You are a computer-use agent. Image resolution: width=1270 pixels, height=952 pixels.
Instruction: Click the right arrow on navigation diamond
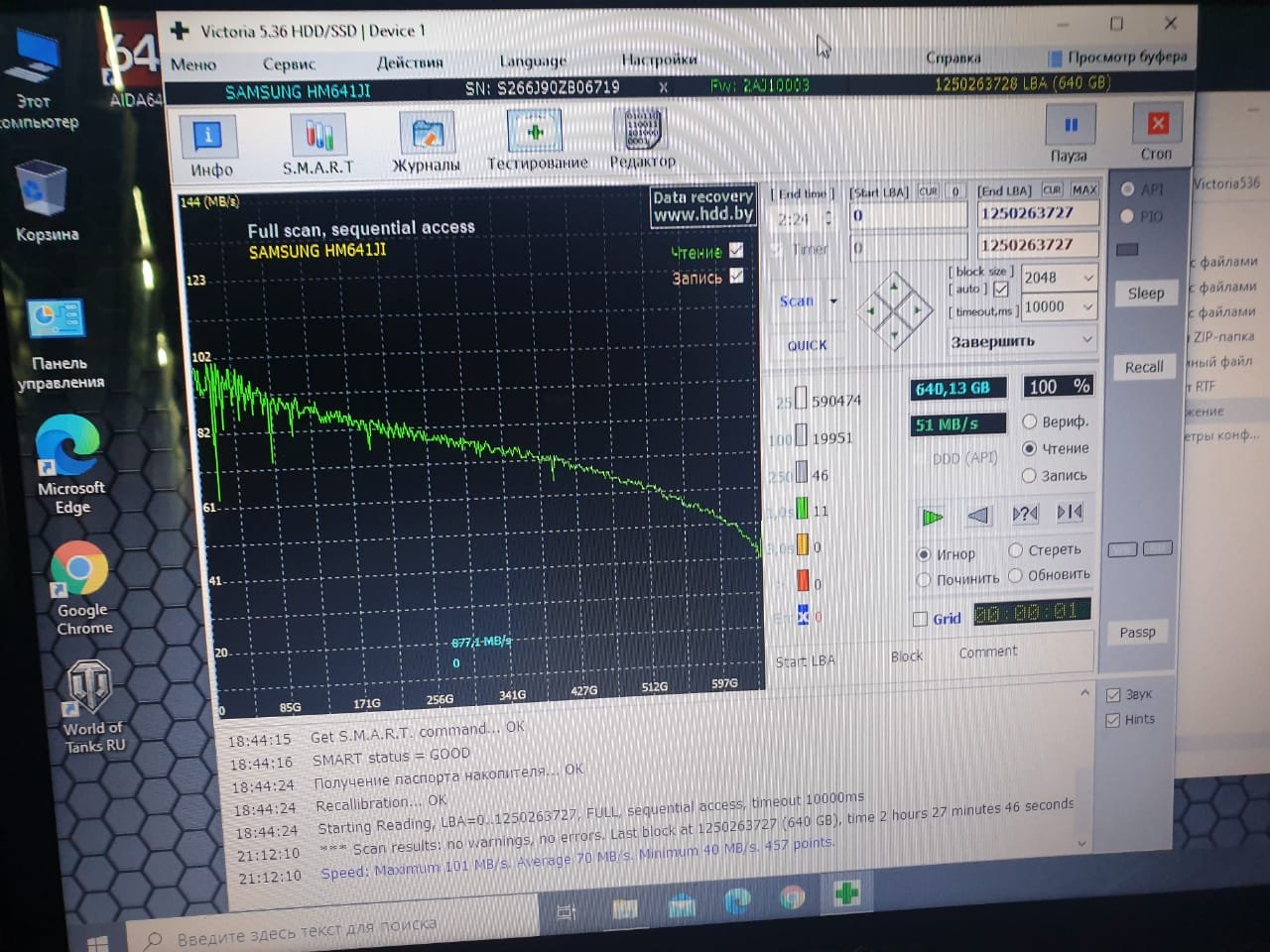[918, 310]
